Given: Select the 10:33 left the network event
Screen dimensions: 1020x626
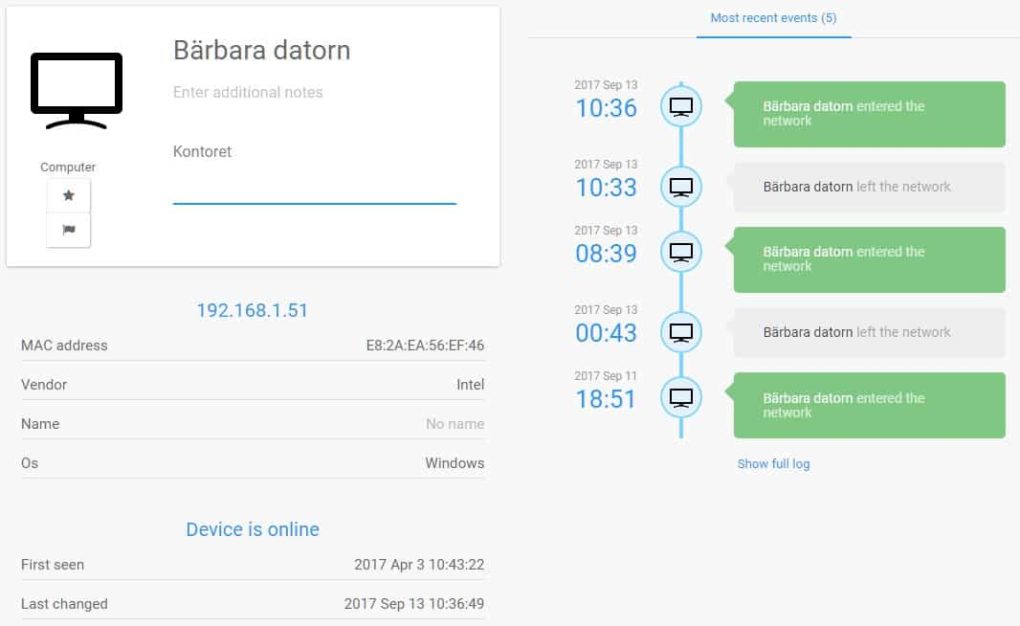Looking at the screenshot, I should pyautogui.click(x=868, y=187).
